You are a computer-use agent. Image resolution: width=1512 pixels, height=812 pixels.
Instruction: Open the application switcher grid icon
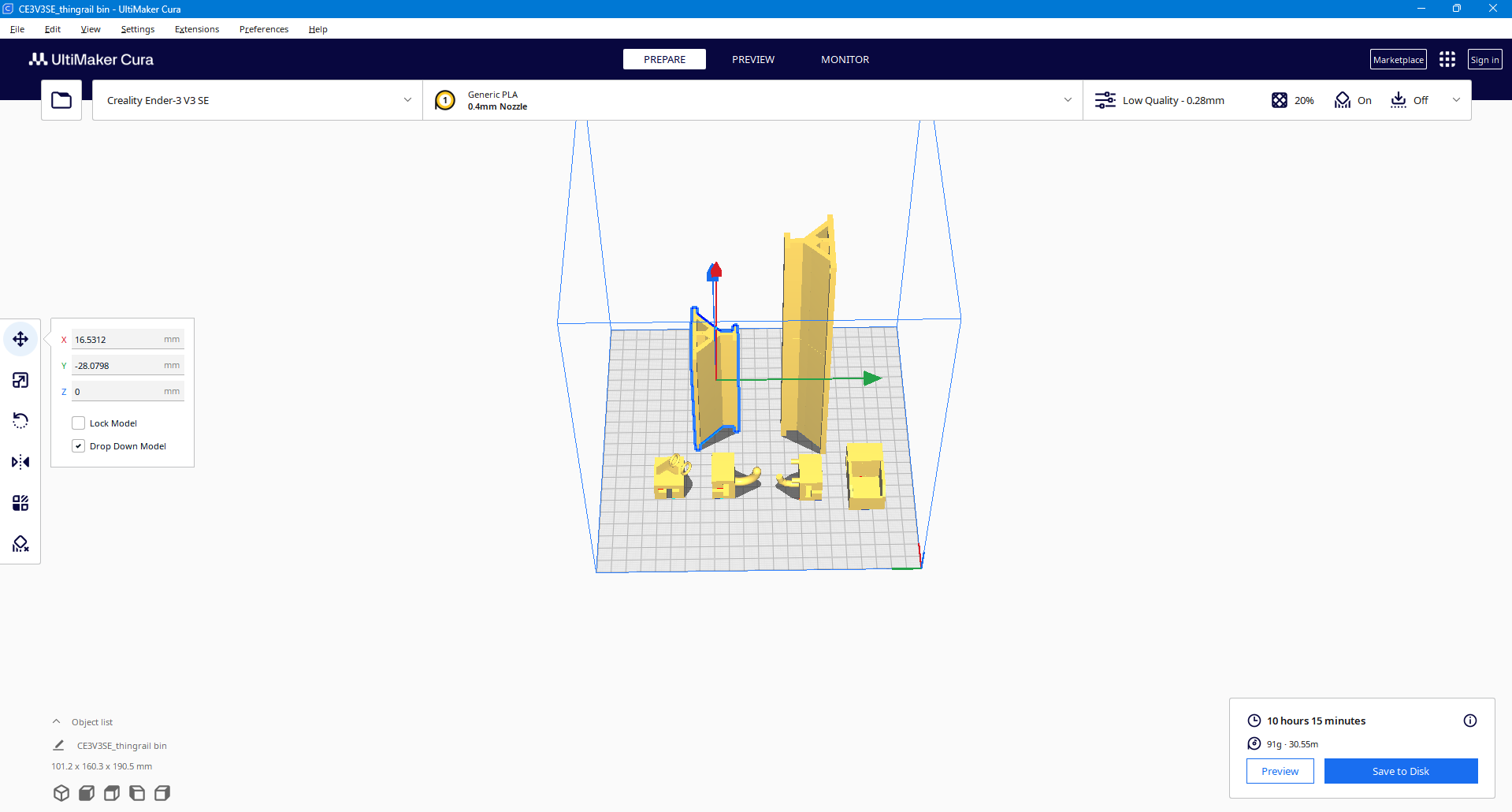pos(1447,60)
